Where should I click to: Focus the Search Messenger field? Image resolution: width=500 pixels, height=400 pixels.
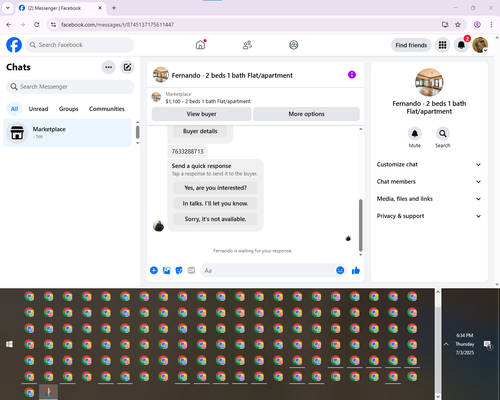pyautogui.click(x=70, y=87)
